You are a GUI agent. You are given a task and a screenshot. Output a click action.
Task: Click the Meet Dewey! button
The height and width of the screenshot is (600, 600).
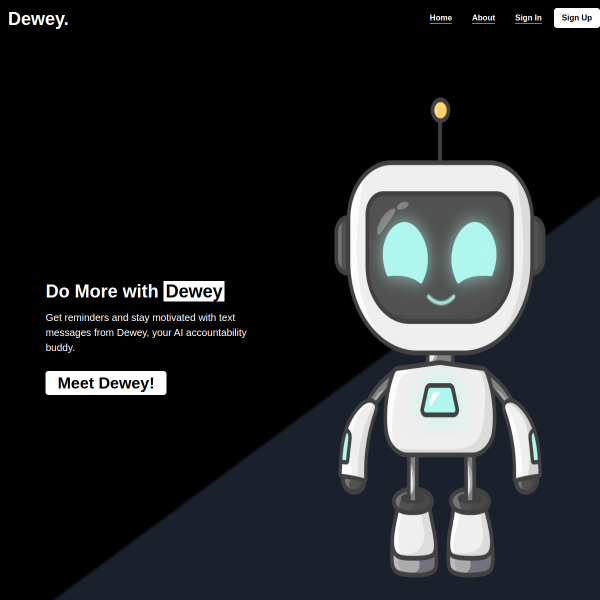pos(106,383)
